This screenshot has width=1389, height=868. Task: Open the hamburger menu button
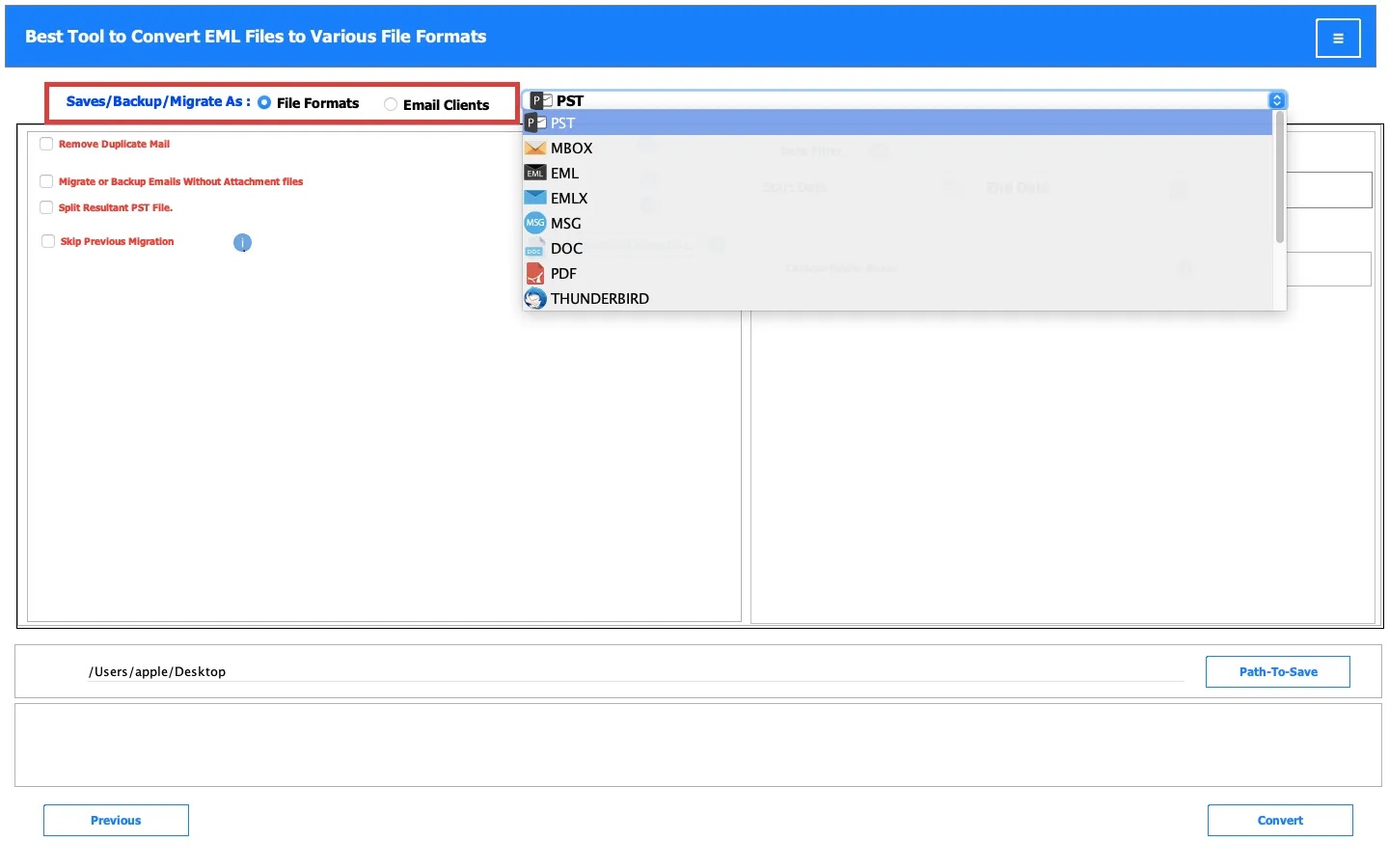1338,39
